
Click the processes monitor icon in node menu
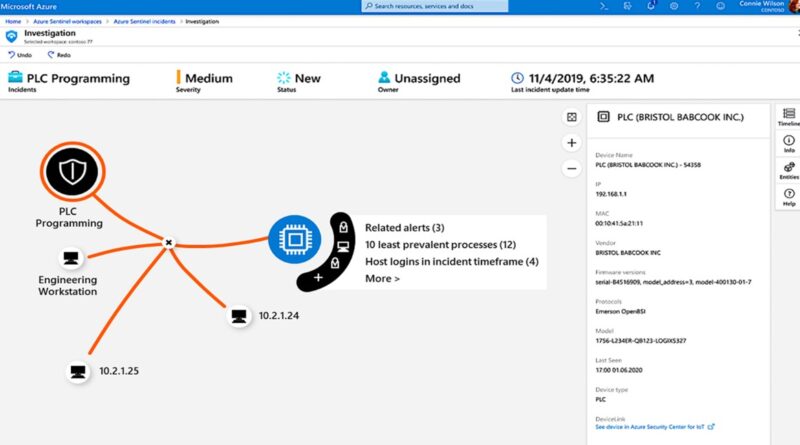coord(343,246)
